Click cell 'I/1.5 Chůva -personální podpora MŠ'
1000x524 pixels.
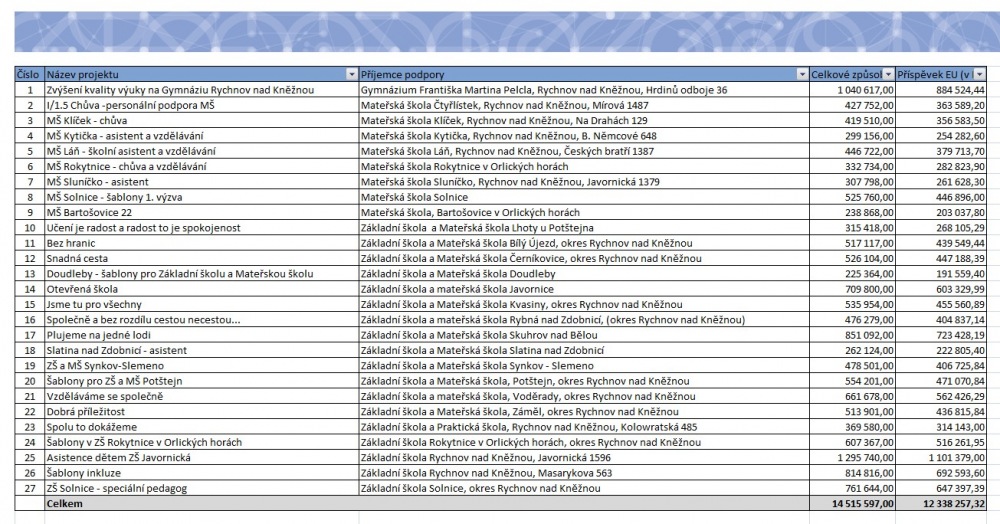(x=202, y=105)
